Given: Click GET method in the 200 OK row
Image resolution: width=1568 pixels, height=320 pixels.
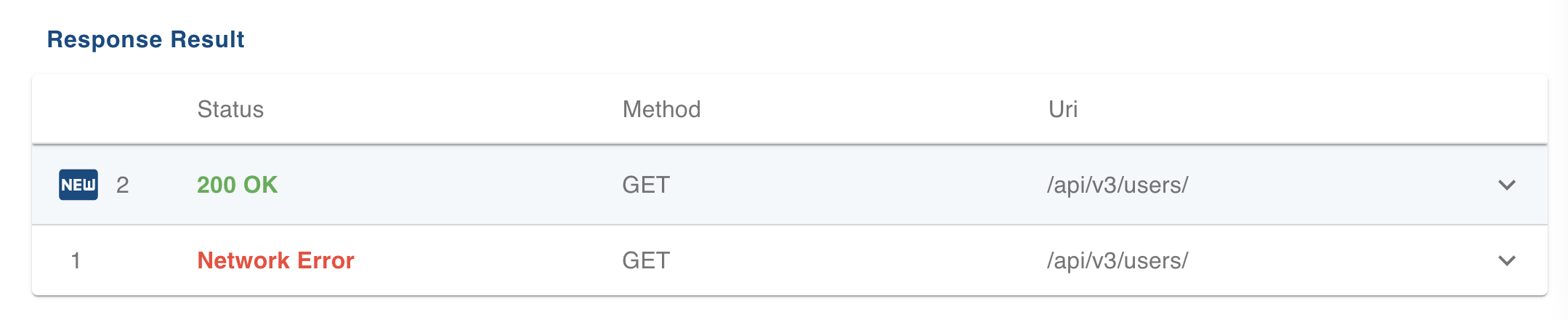Looking at the screenshot, I should pos(646,185).
